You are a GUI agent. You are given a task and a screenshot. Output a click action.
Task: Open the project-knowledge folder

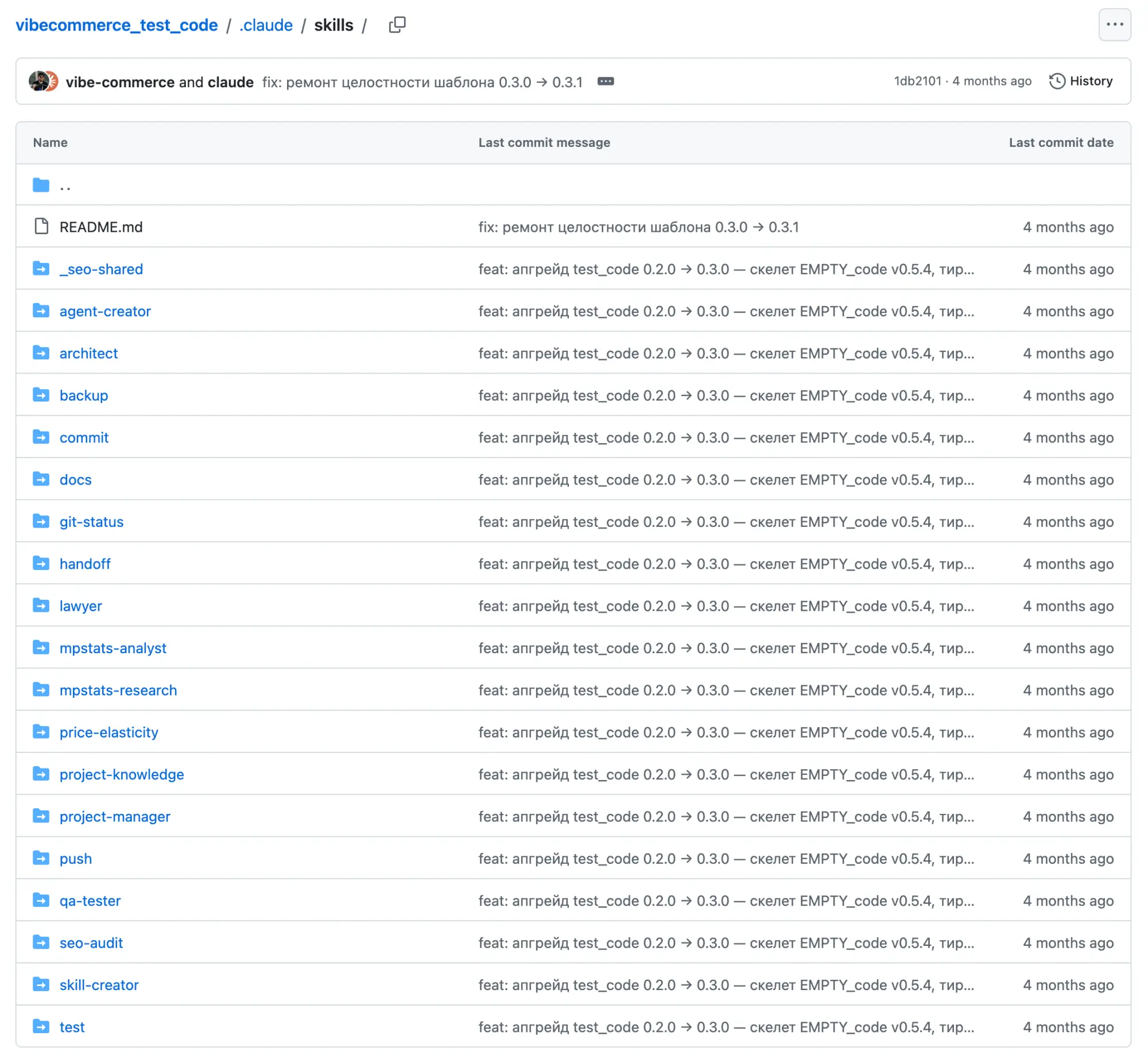click(121, 774)
